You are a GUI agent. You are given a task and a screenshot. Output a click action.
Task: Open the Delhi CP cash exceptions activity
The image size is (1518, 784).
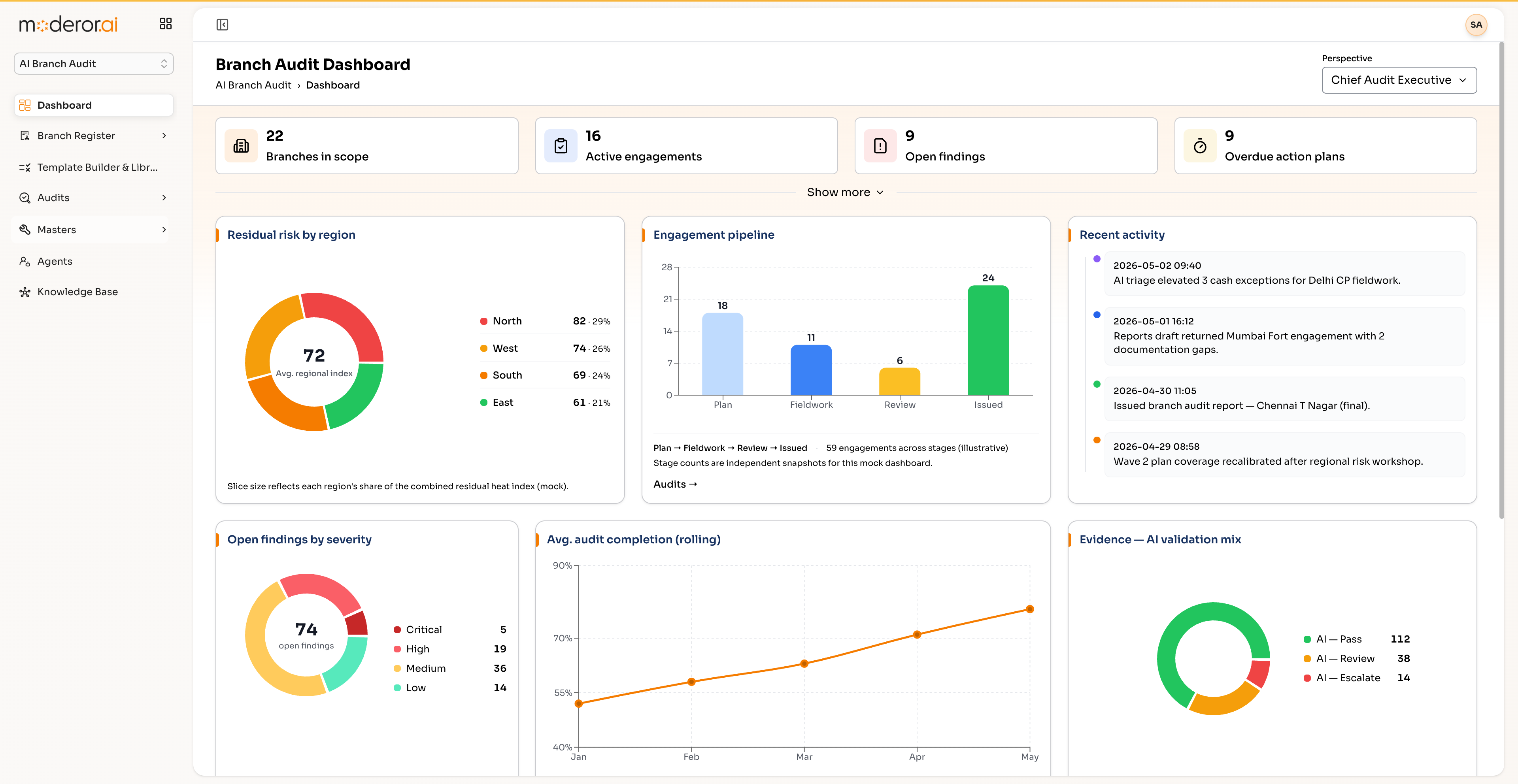(x=1284, y=273)
